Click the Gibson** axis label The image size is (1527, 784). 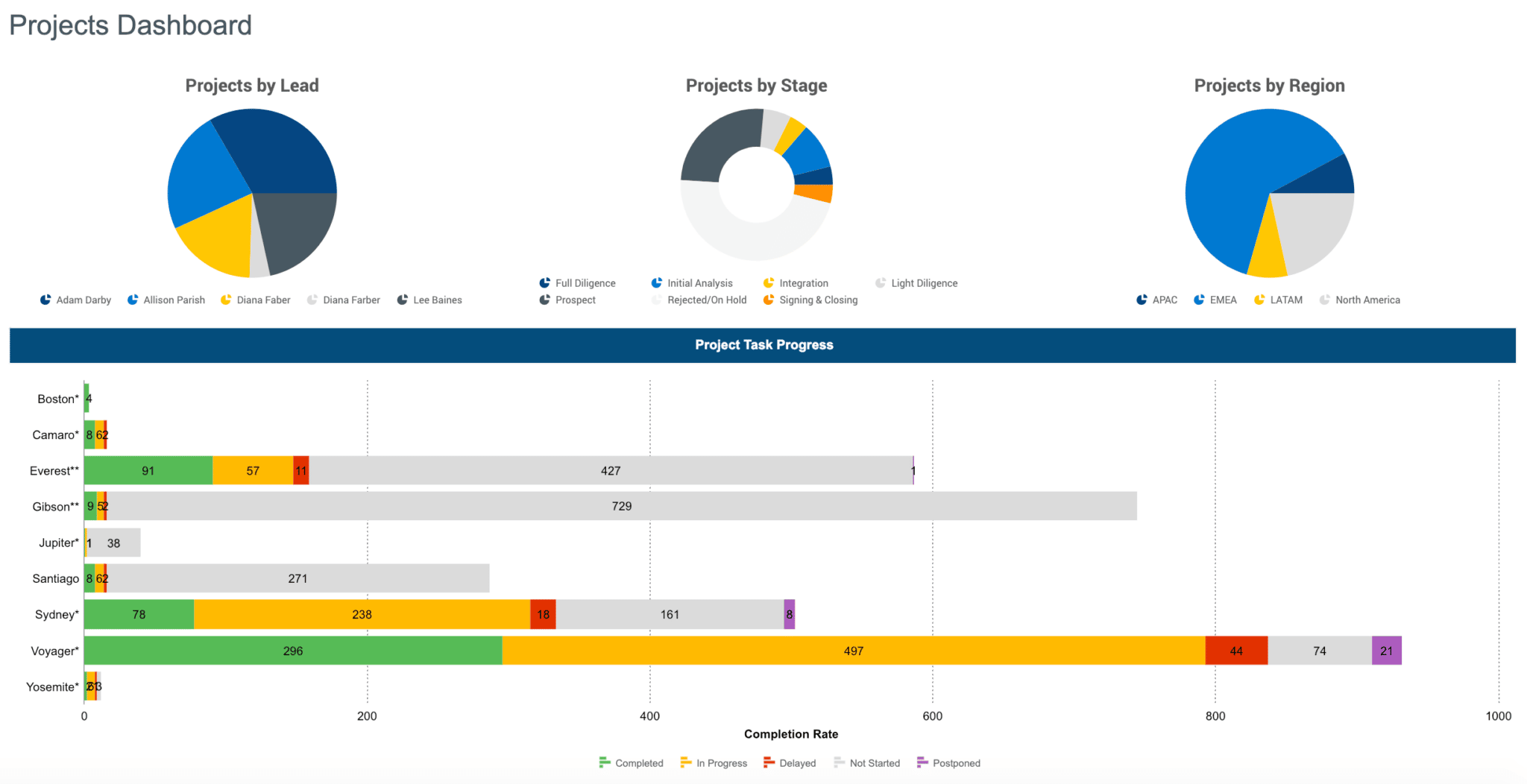[56, 506]
